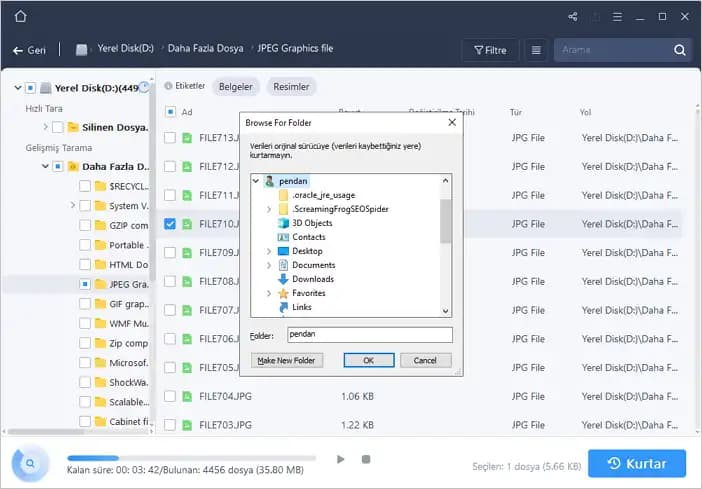
Task: Click the home icon in title bar
Action: pos(21,16)
